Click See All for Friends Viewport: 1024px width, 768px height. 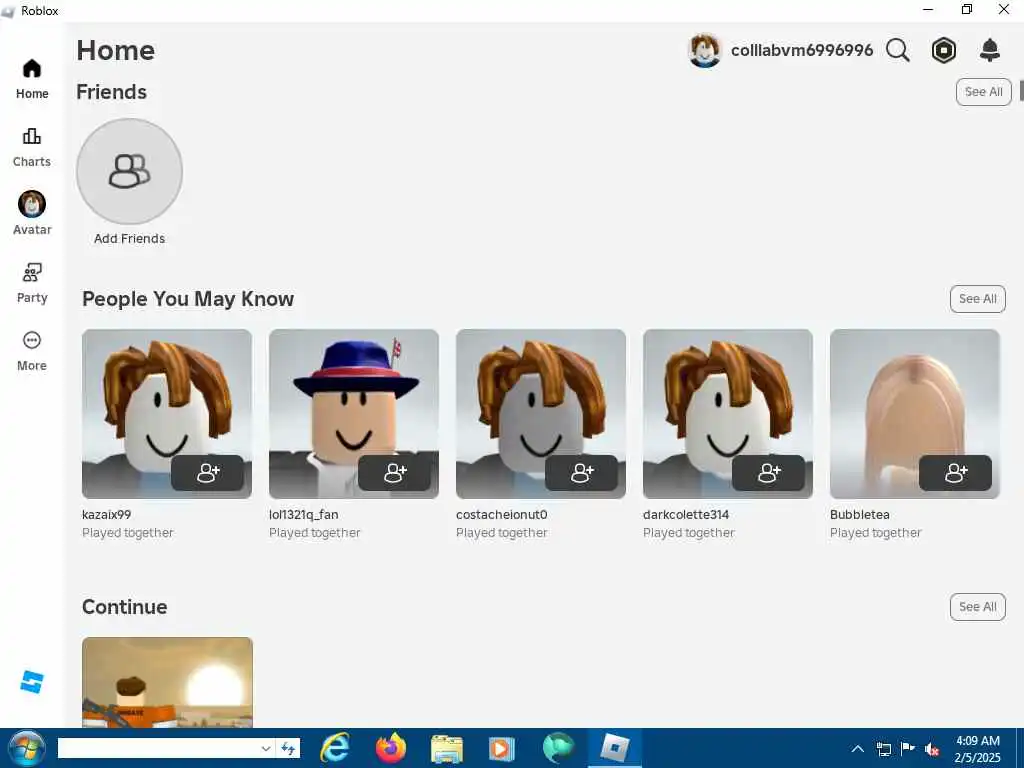(x=984, y=92)
